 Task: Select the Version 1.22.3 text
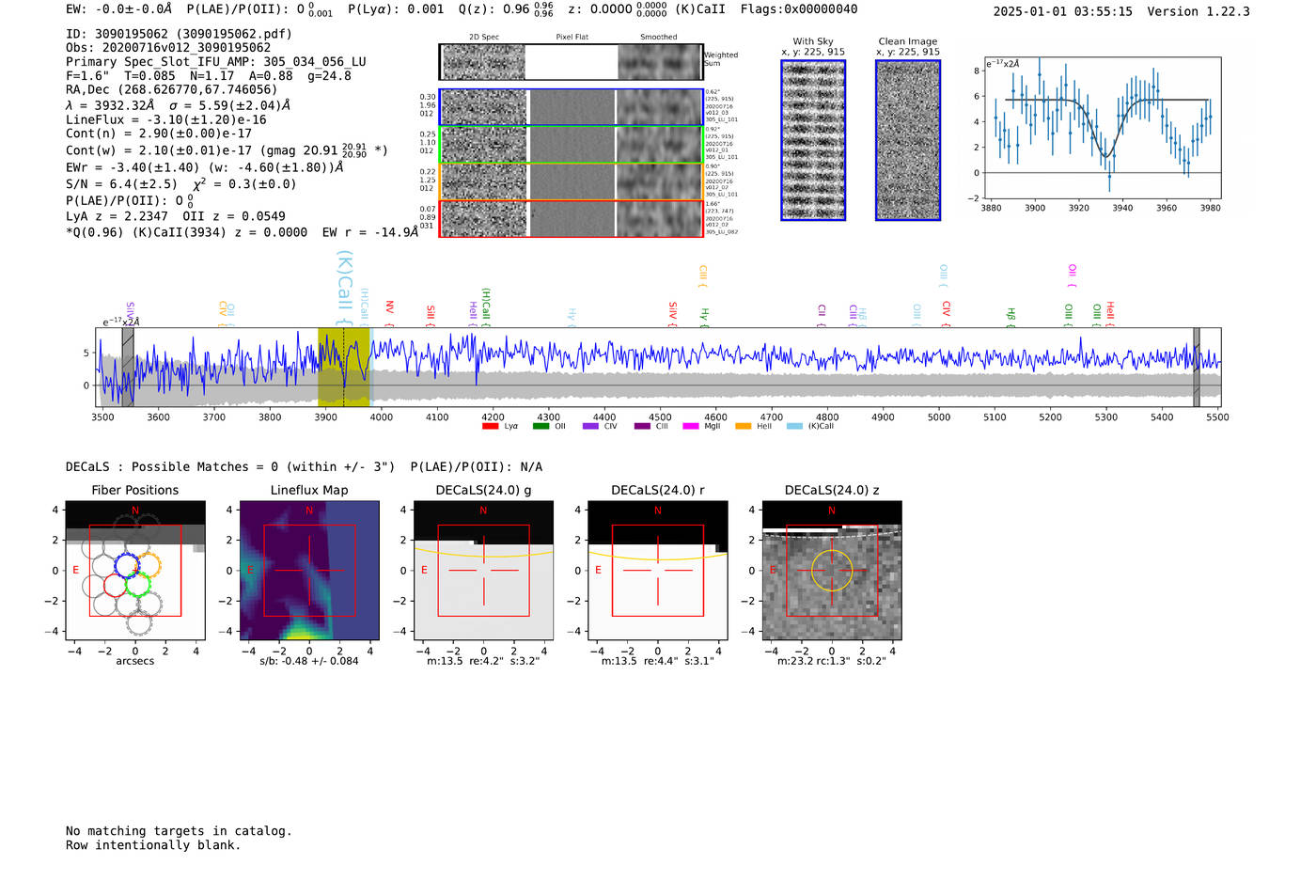tap(1198, 11)
